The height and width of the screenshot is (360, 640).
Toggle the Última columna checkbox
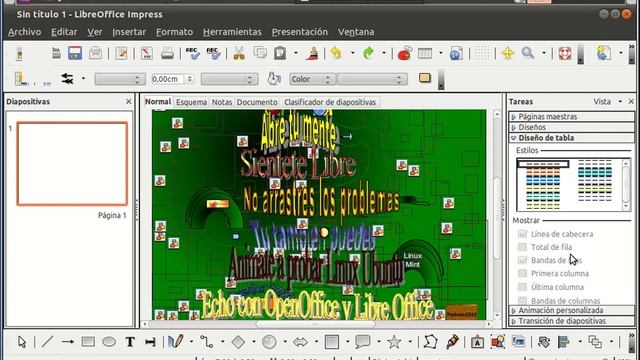point(522,287)
